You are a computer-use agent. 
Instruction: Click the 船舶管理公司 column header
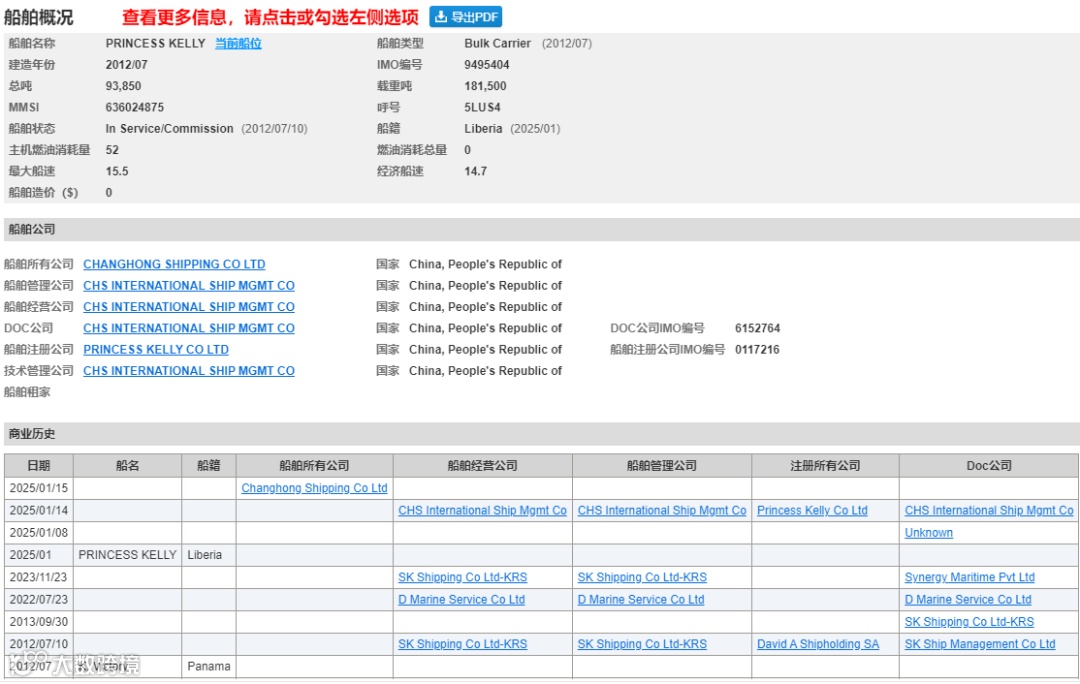tap(662, 466)
